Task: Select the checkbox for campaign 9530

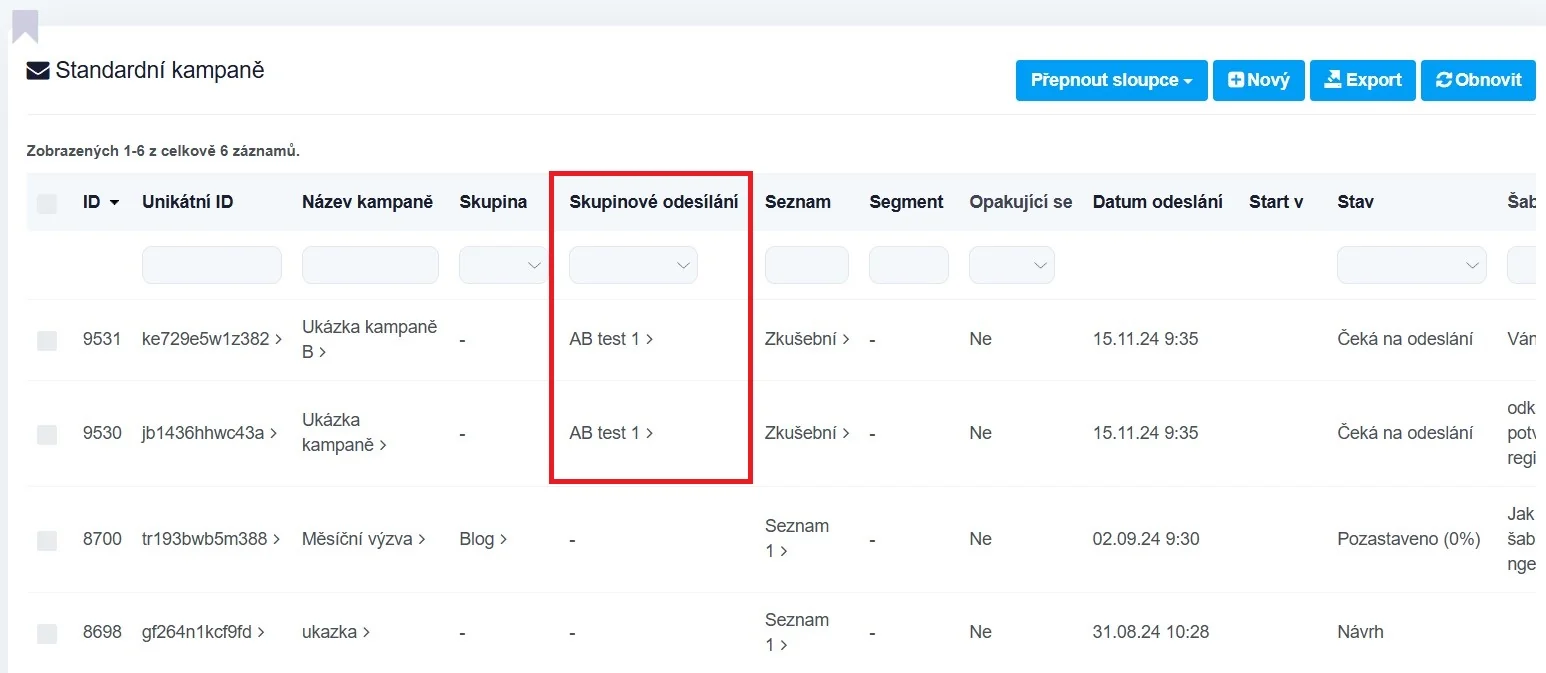Action: pos(47,434)
